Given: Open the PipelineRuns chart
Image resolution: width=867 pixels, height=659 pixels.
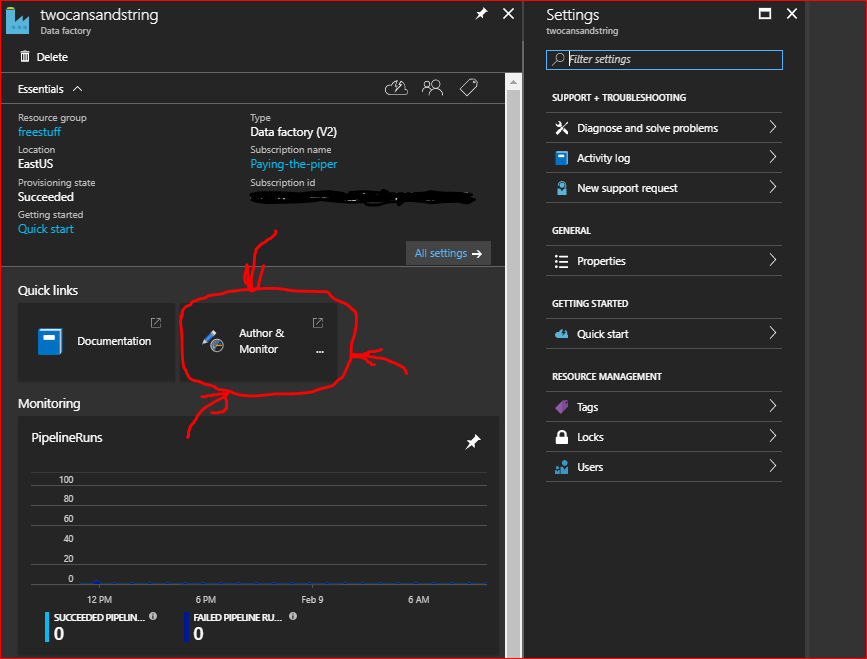Looking at the screenshot, I should [x=259, y=535].
